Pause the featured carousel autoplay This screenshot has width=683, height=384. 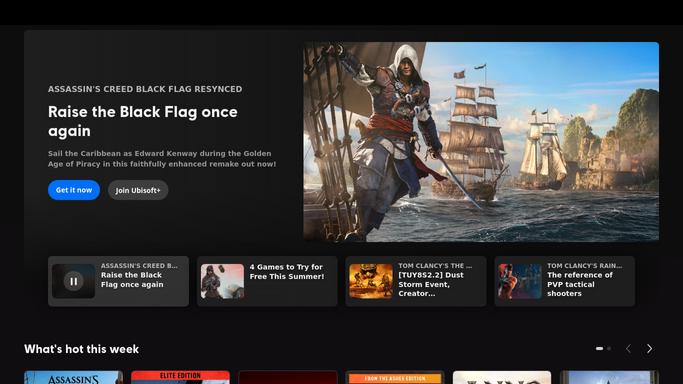click(x=74, y=281)
